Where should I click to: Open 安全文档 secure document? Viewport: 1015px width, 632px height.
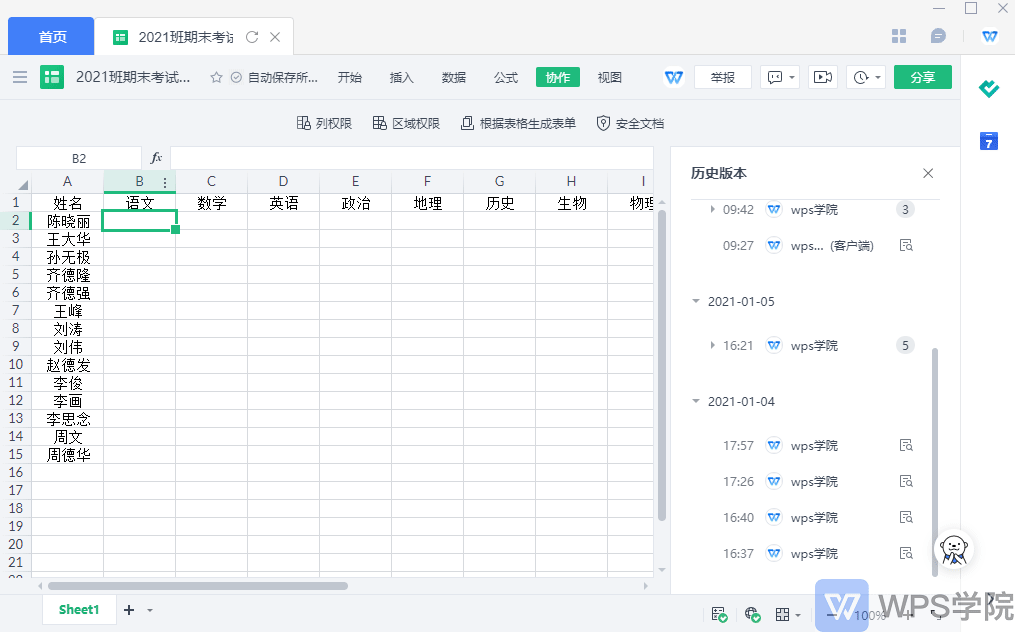coord(630,123)
